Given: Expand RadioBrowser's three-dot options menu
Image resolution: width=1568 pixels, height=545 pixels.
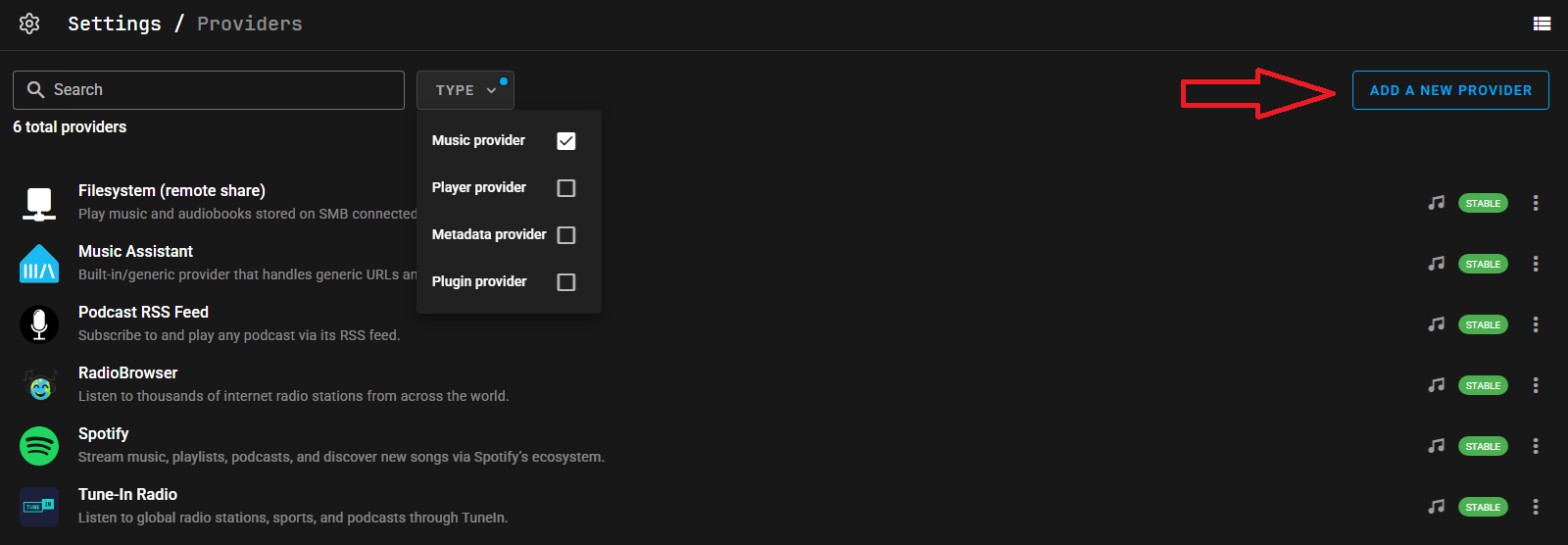Looking at the screenshot, I should coord(1535,385).
